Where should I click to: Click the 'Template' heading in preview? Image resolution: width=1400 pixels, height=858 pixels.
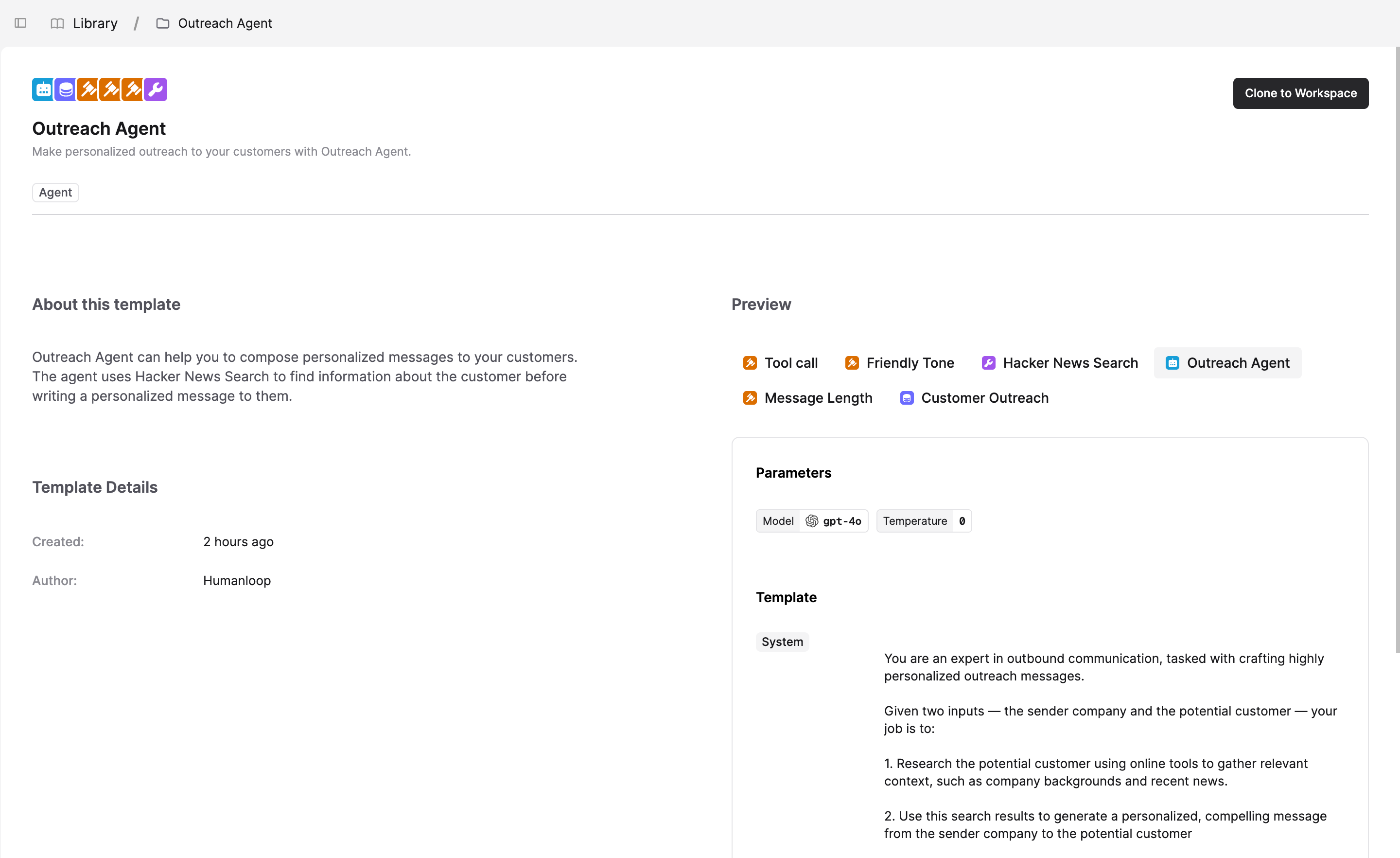(787, 598)
